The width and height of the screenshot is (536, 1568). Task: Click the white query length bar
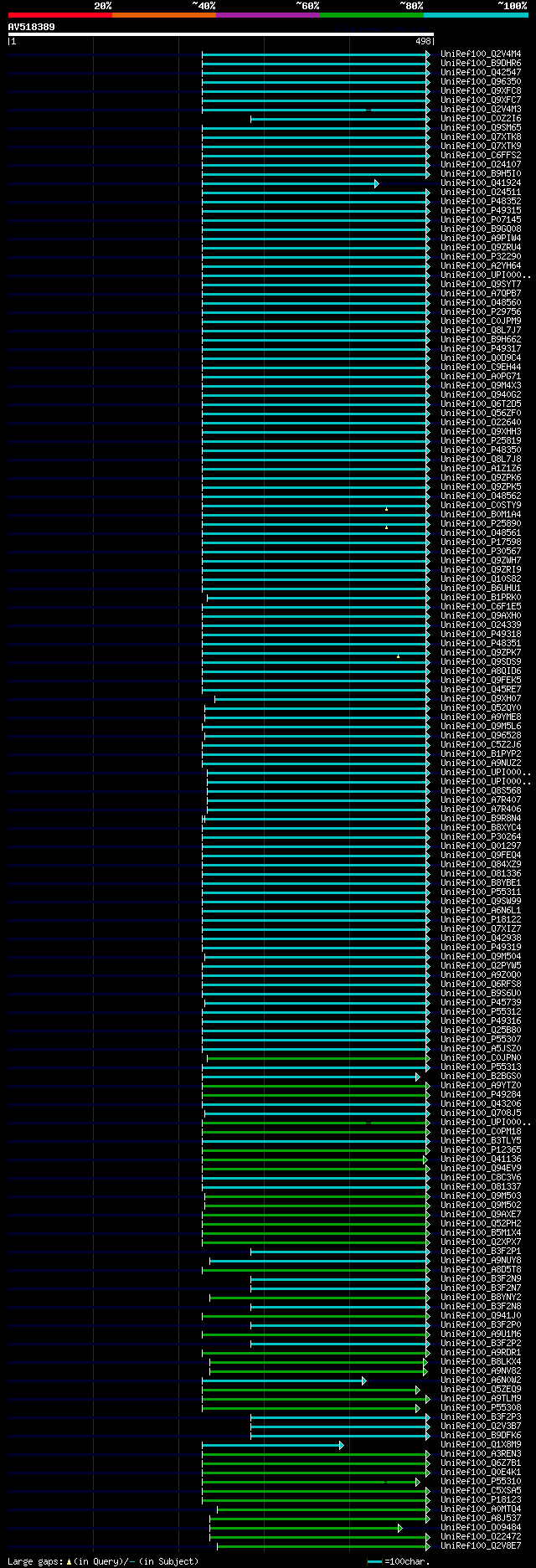[220, 34]
